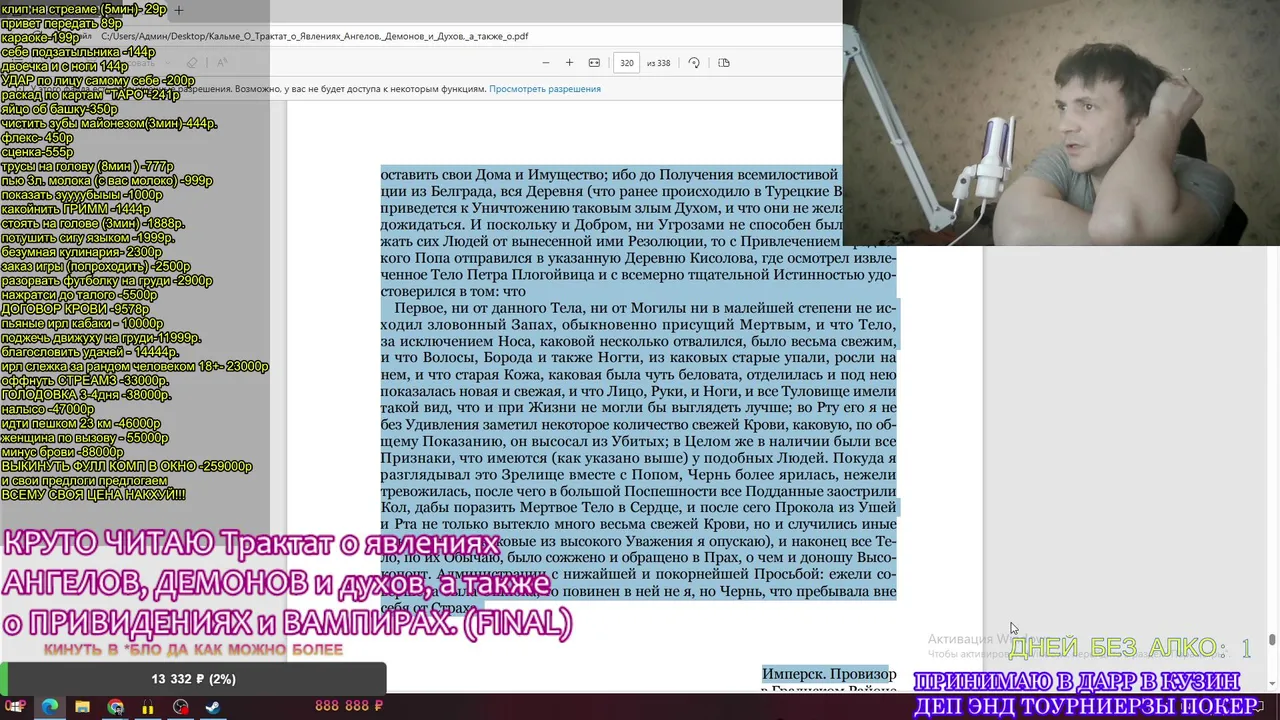Screen dimensions: 1280x720
Task: Click the line starting 'Признаки, что имеются'
Action: click(x=638, y=458)
